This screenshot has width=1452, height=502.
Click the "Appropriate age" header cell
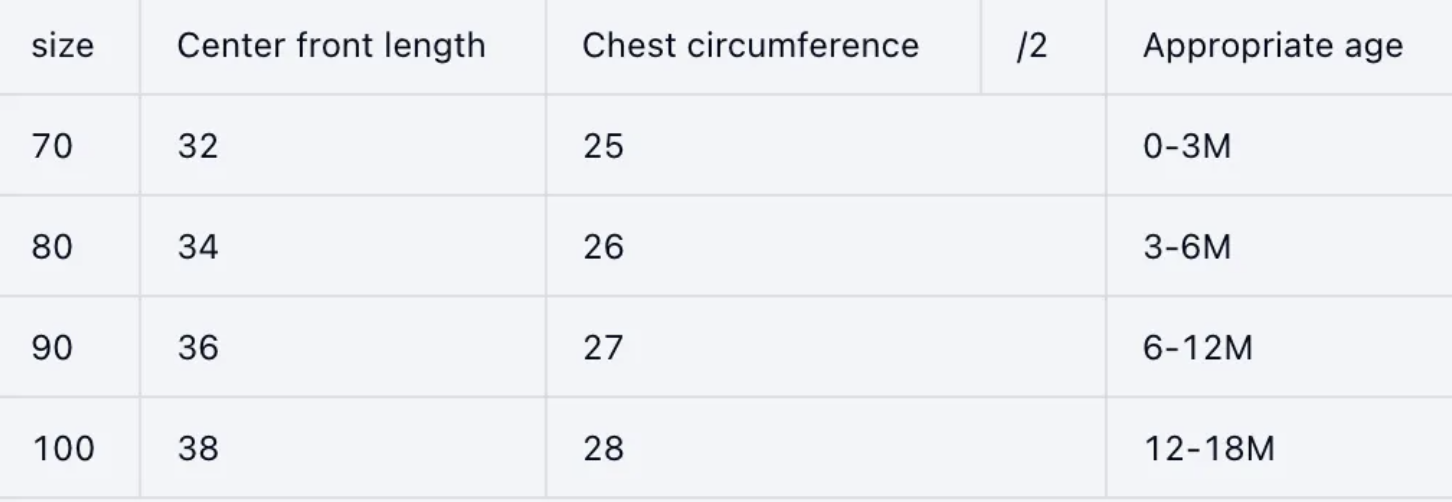click(x=1272, y=46)
